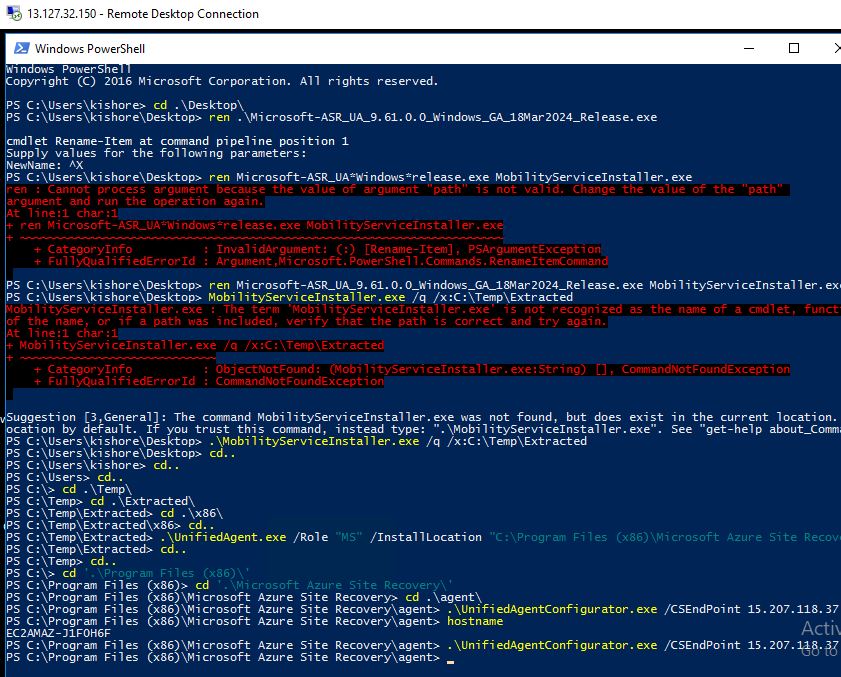Click the PowerShell icon in the title bar
This screenshot has height=677, width=841.
[x=19, y=48]
